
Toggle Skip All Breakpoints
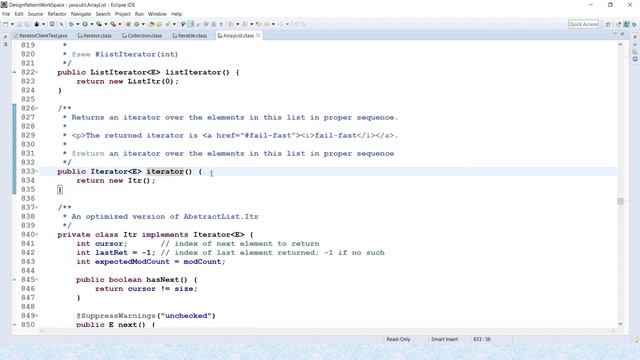tap(61, 24)
